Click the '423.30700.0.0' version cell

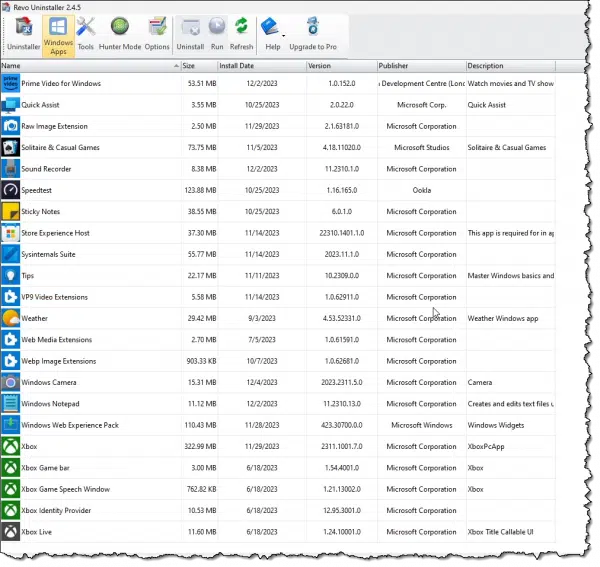342,425
